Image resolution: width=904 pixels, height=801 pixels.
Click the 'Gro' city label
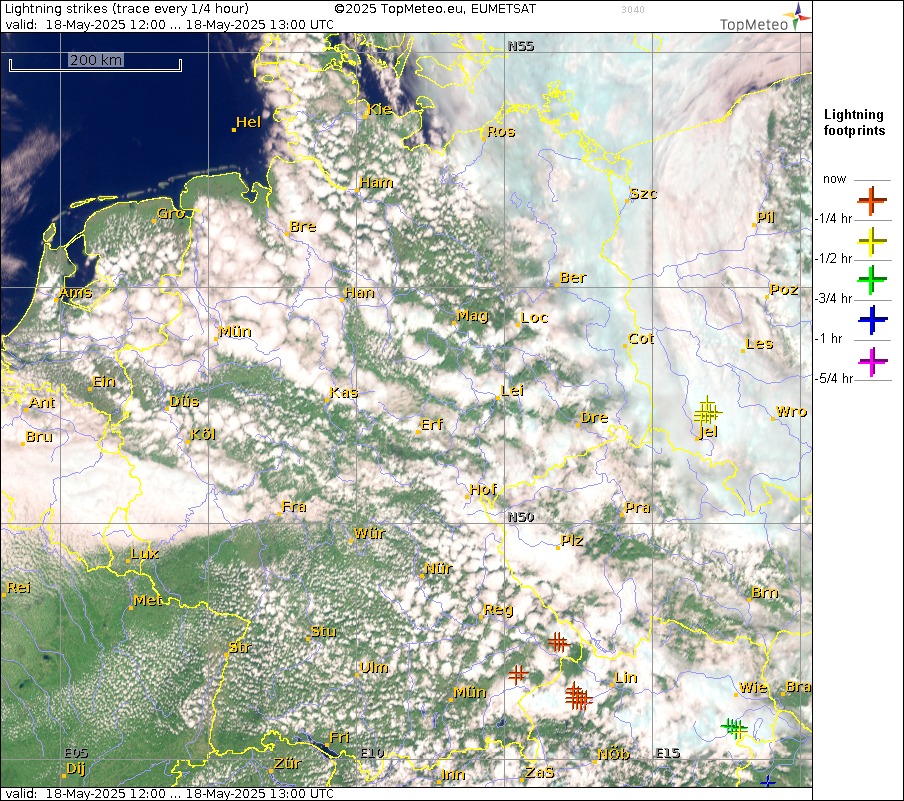click(171, 213)
